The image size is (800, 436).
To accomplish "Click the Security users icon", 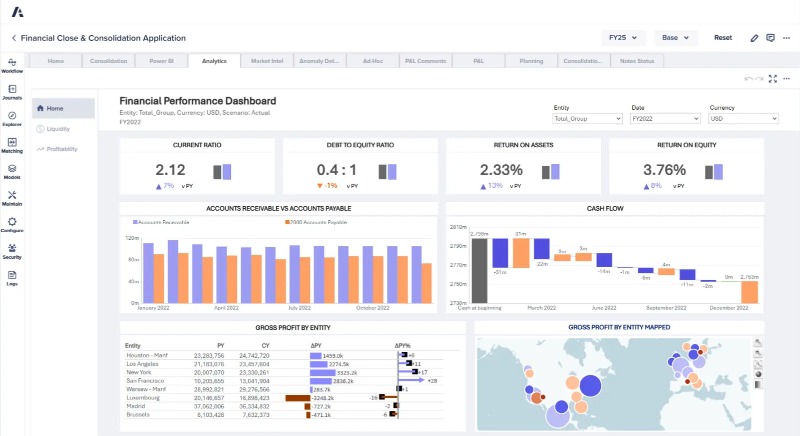I will tap(12, 249).
